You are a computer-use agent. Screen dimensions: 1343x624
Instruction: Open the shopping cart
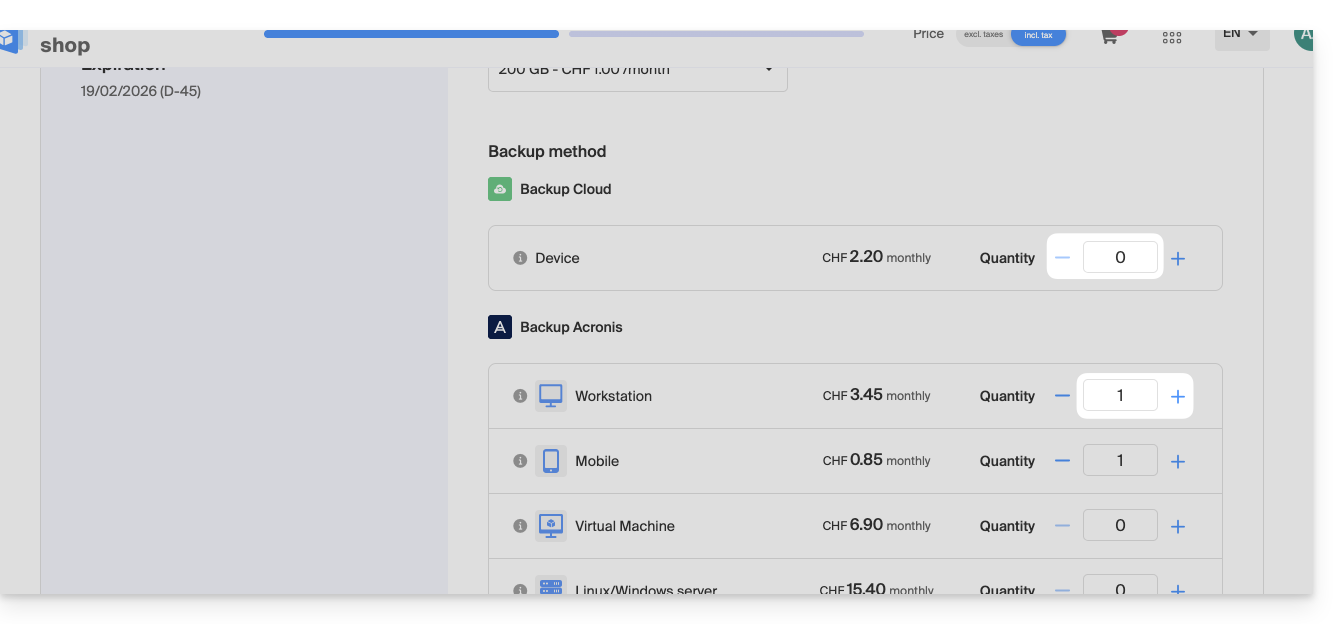point(1109,37)
